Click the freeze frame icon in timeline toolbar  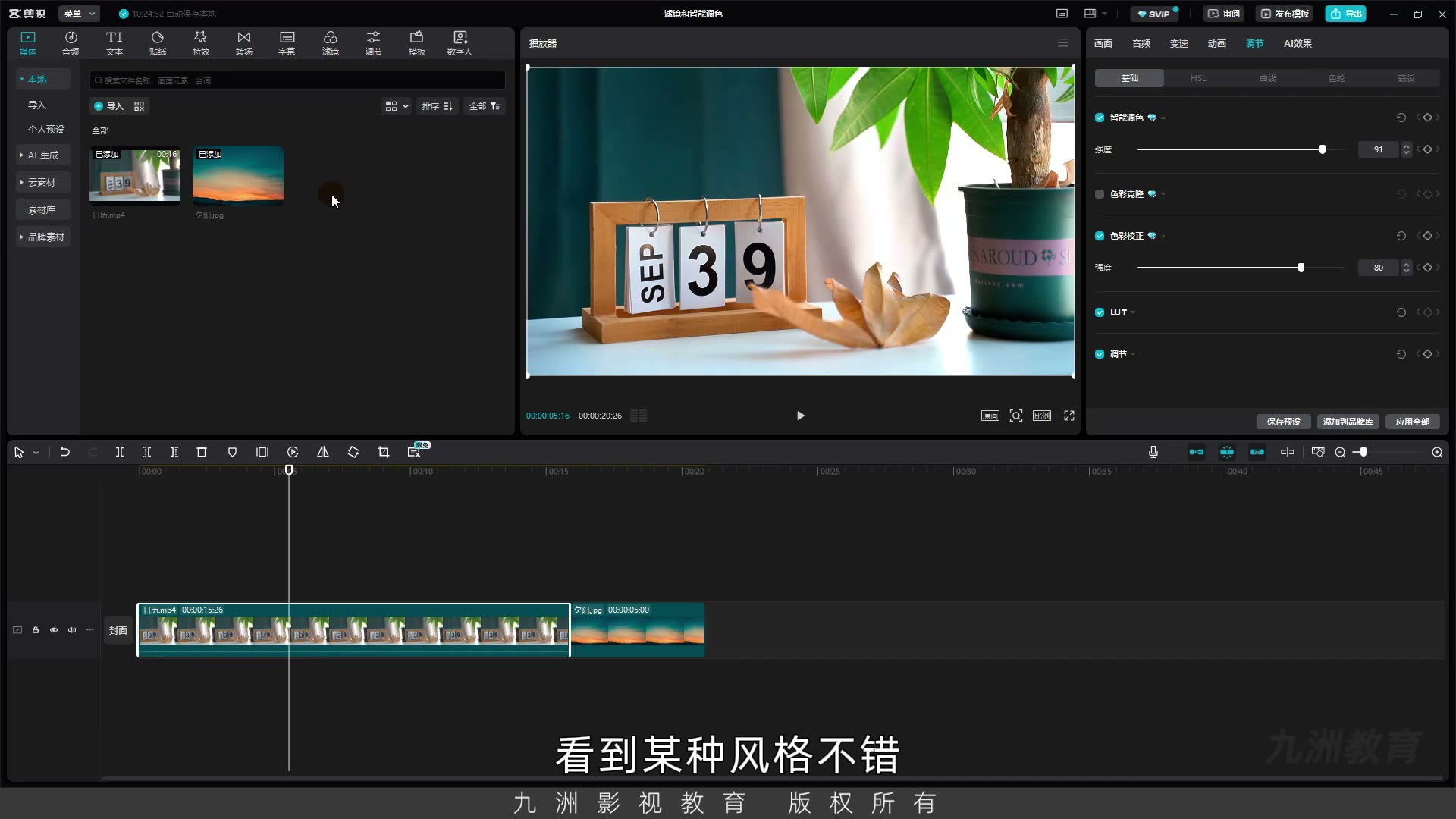[x=262, y=452]
